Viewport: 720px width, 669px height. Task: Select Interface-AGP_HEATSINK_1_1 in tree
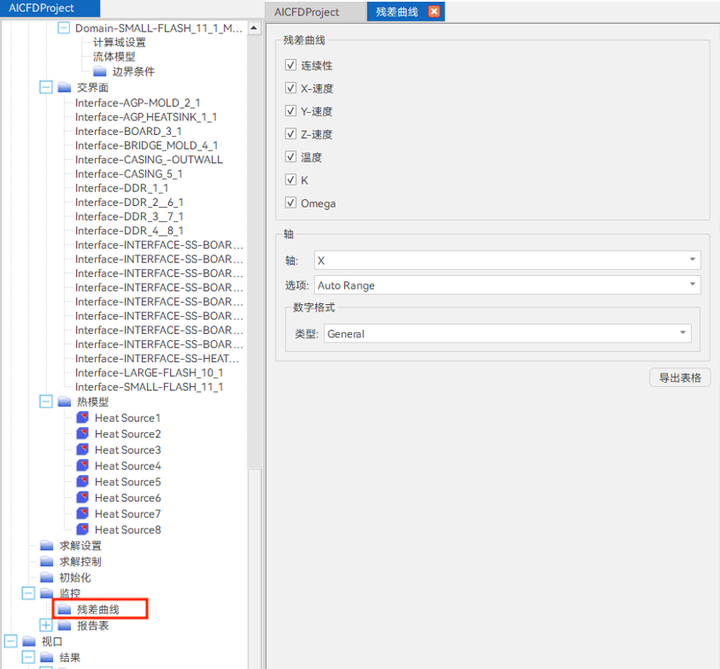[146, 117]
